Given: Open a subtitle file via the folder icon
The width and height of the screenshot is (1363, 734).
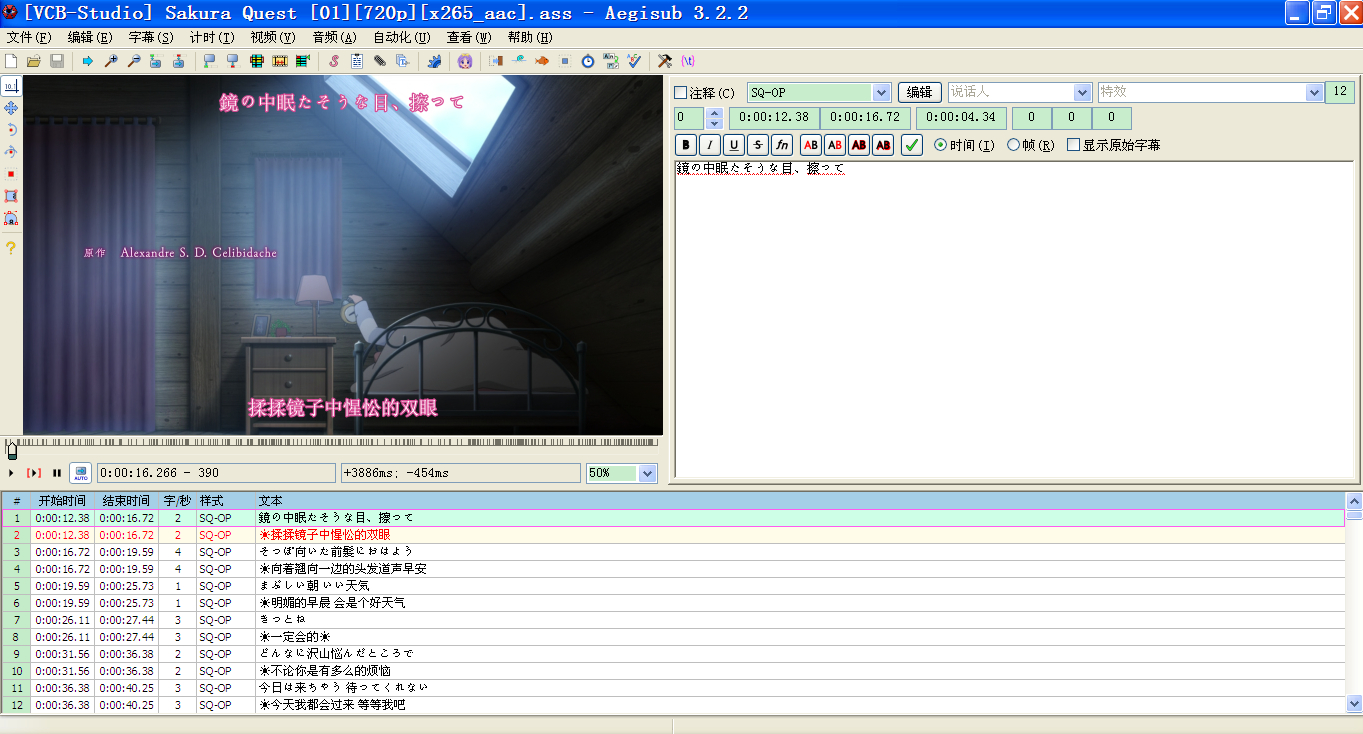Looking at the screenshot, I should [x=34, y=61].
